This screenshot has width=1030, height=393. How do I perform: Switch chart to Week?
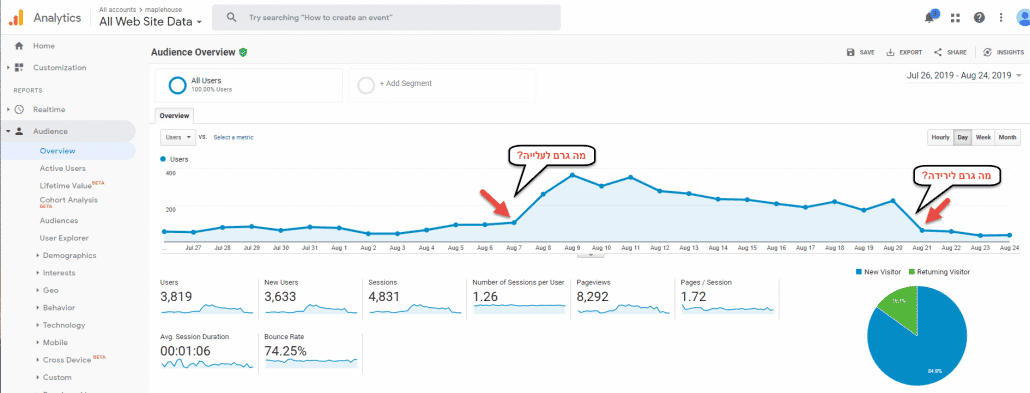coord(983,137)
